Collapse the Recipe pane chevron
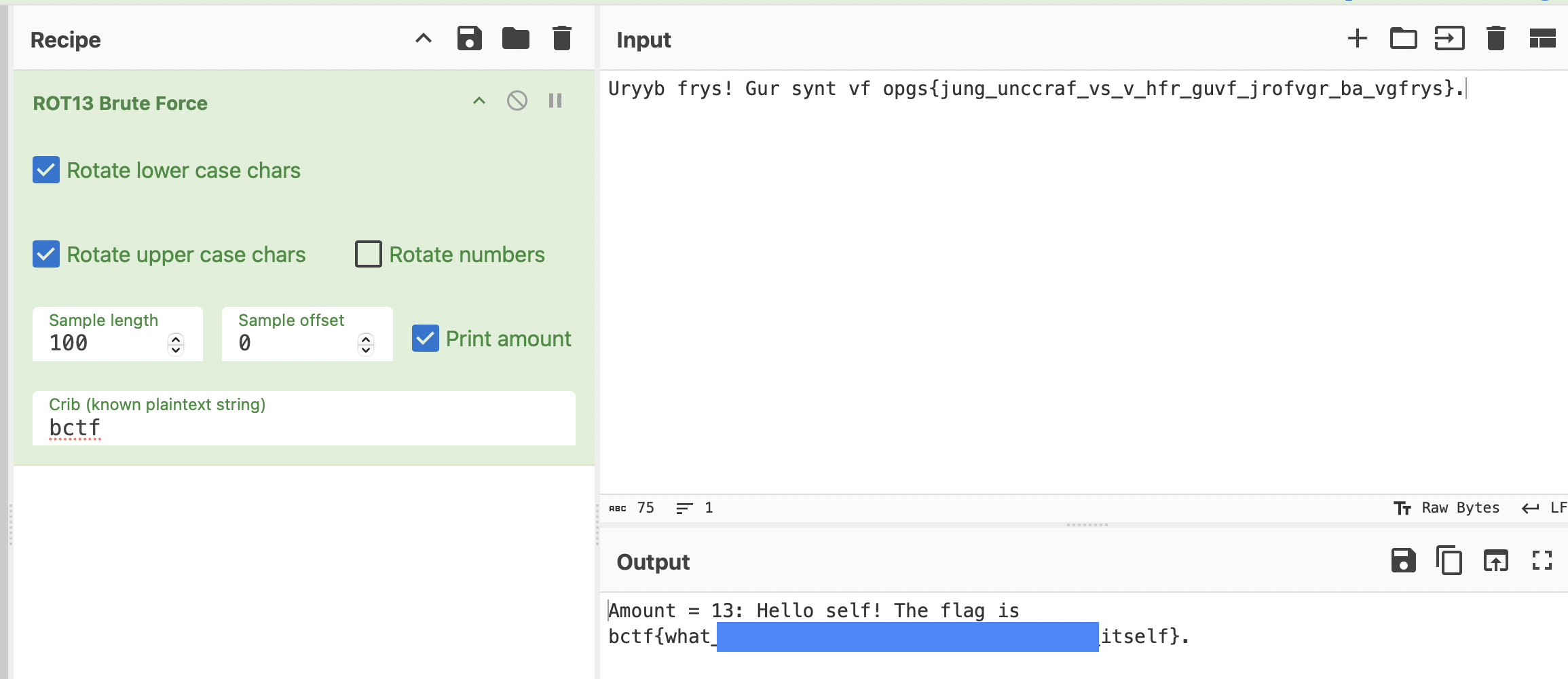Viewport: 1568px width, 679px height. pos(423,39)
